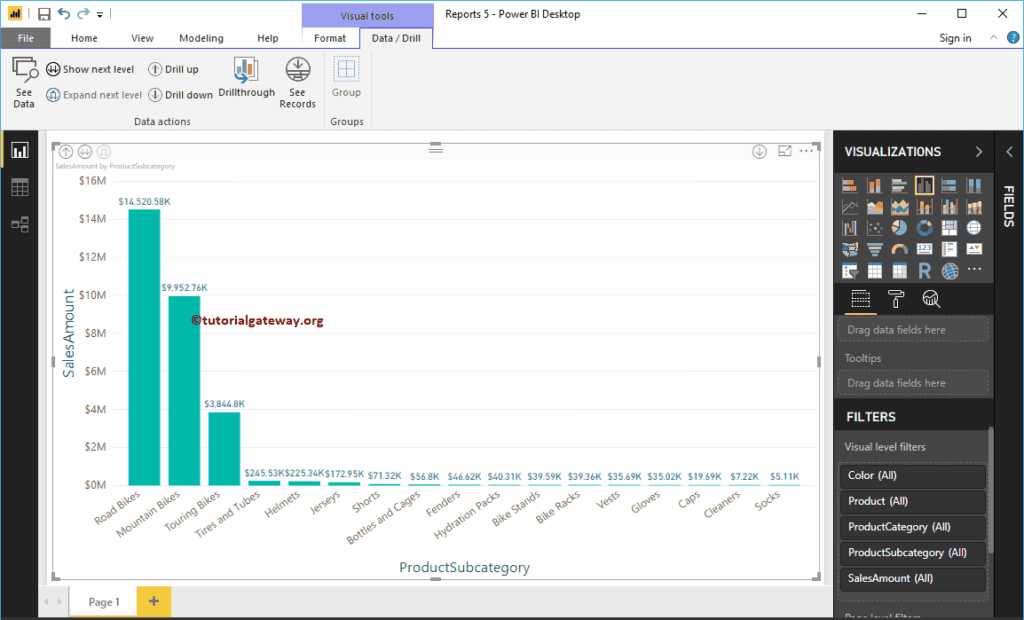
Task: Choose the funnel chart visualization
Action: [874, 249]
